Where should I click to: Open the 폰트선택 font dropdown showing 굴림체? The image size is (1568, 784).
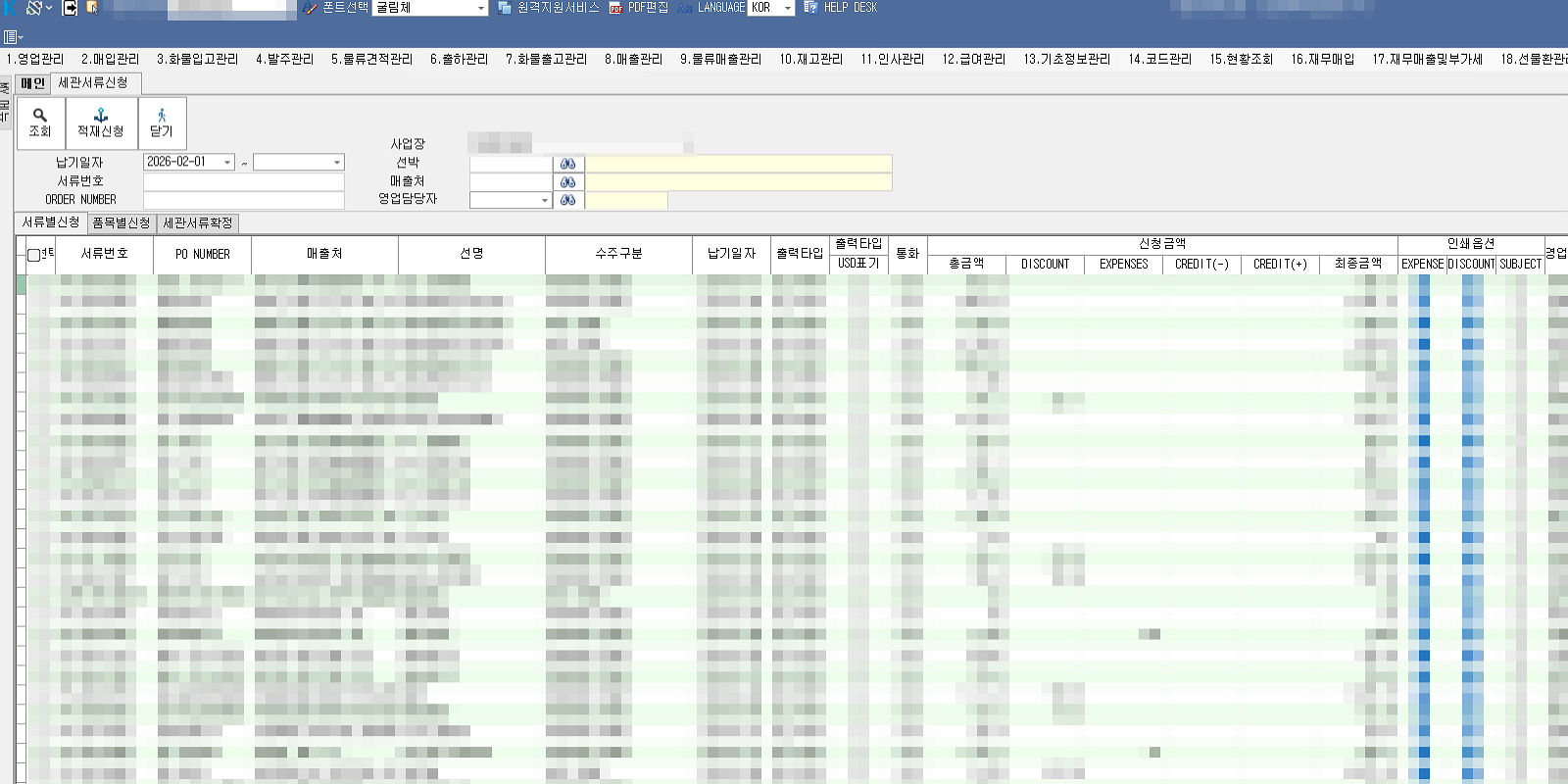tap(480, 9)
